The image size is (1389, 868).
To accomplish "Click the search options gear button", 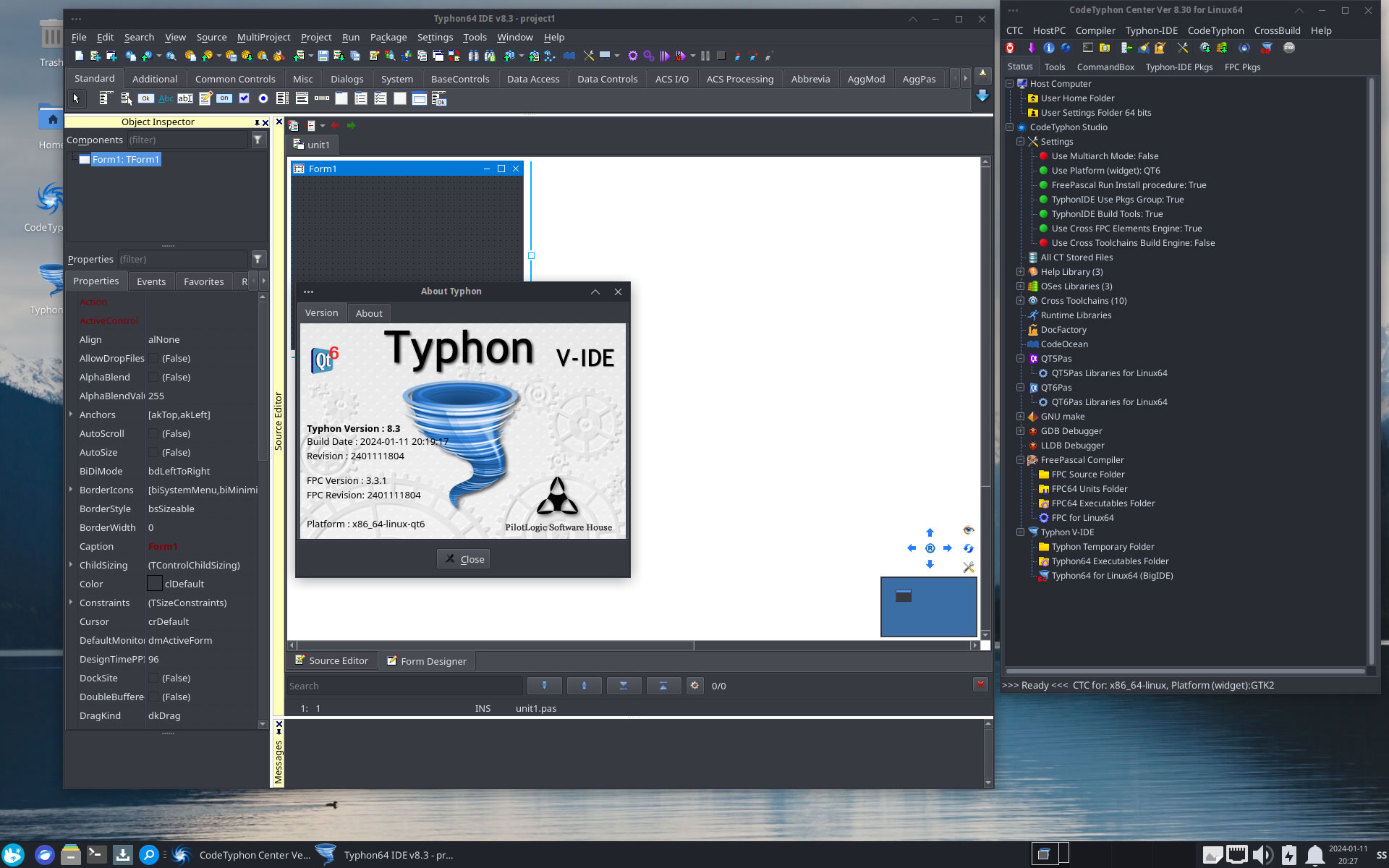I will tap(694, 685).
